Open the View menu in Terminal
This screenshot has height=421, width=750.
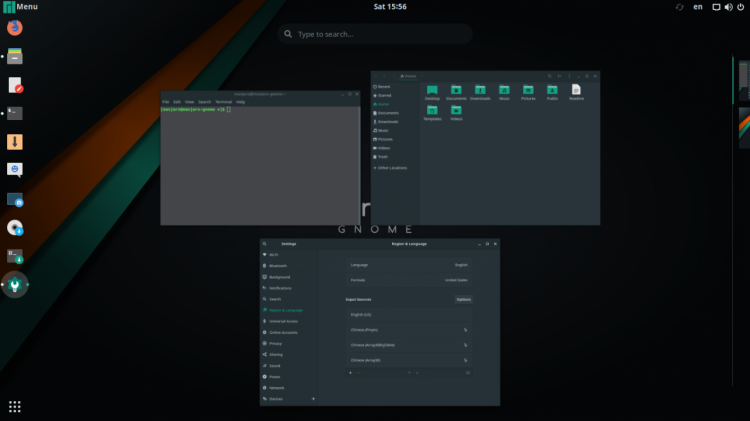pos(189,102)
